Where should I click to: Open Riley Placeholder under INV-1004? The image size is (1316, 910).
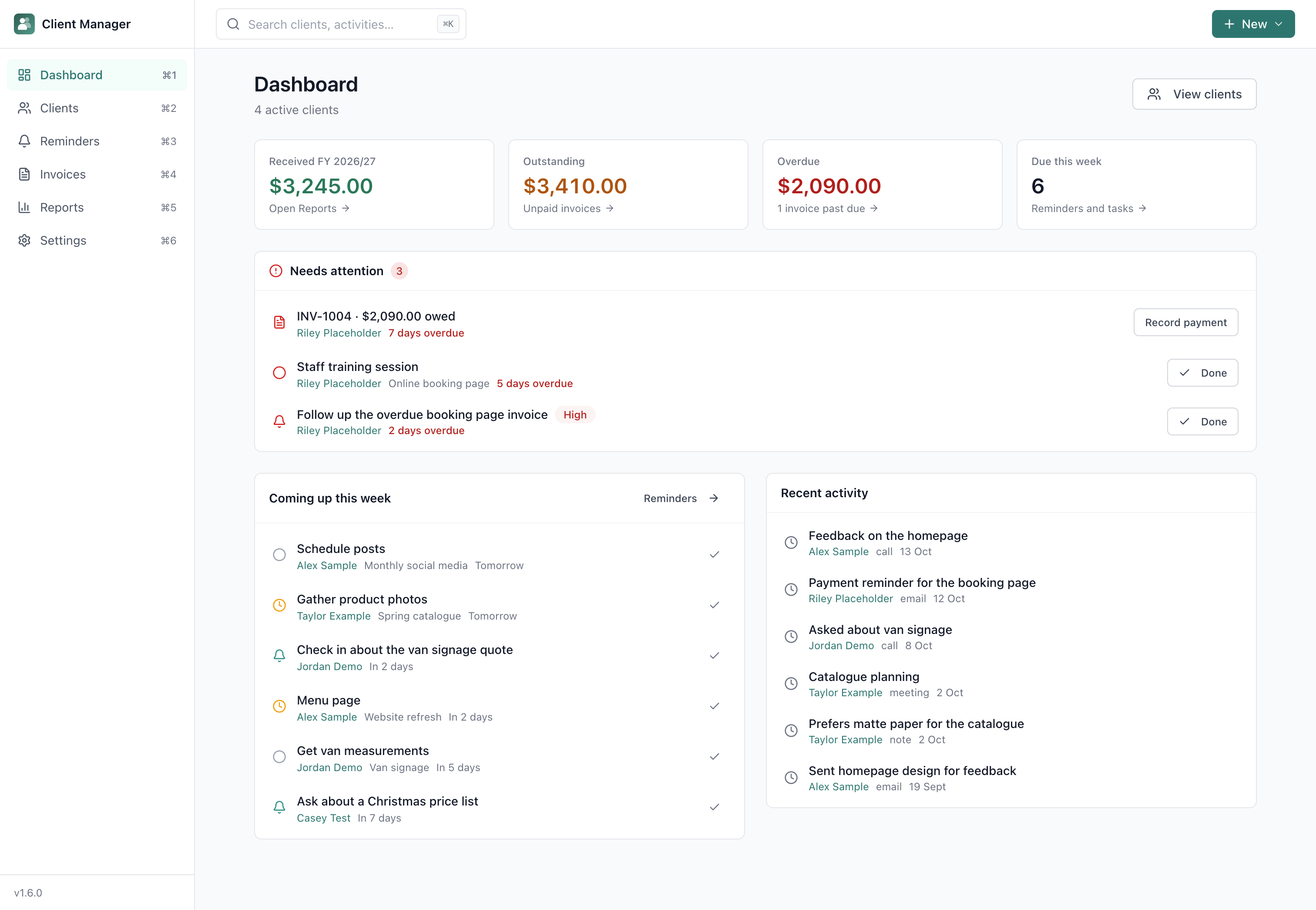coord(339,333)
